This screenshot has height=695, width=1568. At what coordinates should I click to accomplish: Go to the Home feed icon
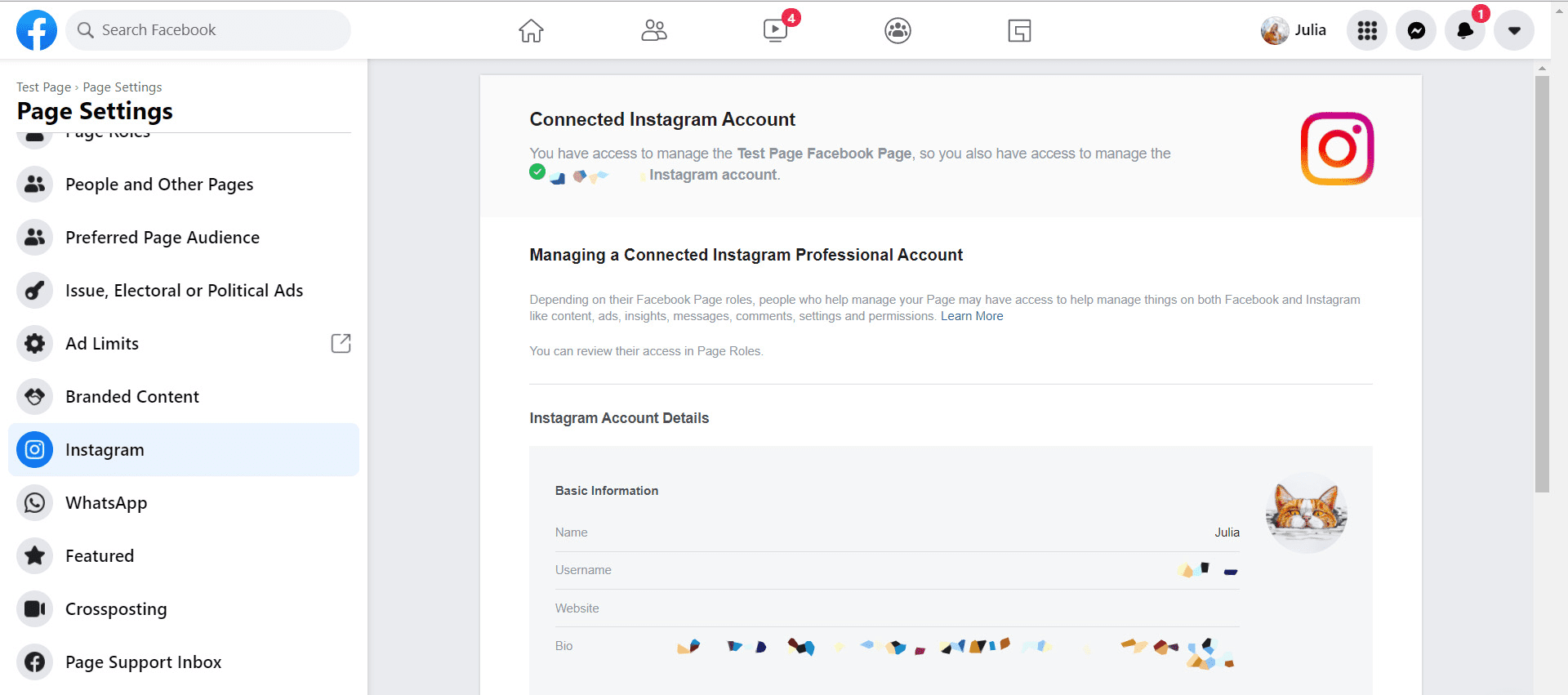[x=531, y=30]
